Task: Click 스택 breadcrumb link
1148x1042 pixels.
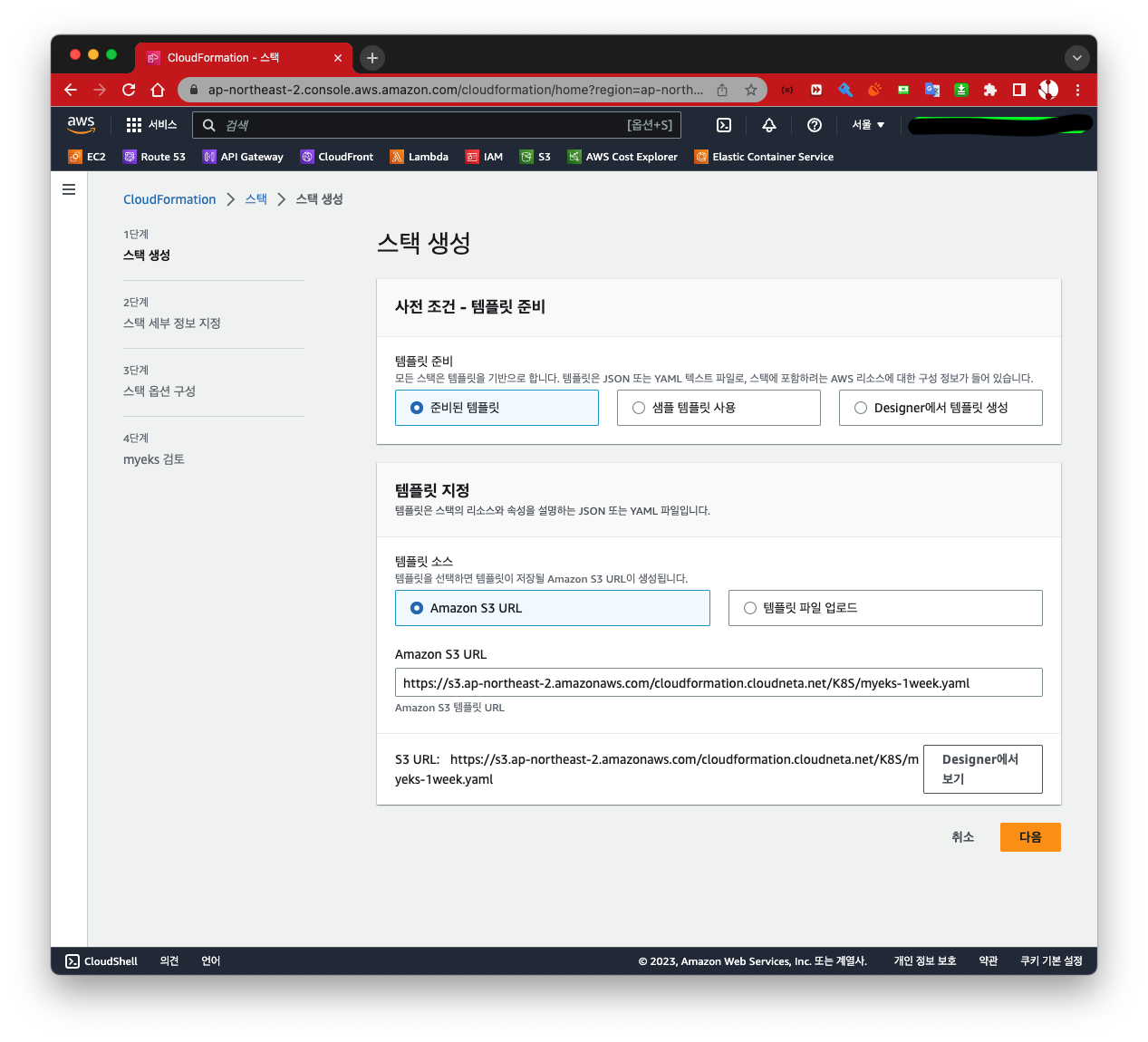Action: coord(256,199)
